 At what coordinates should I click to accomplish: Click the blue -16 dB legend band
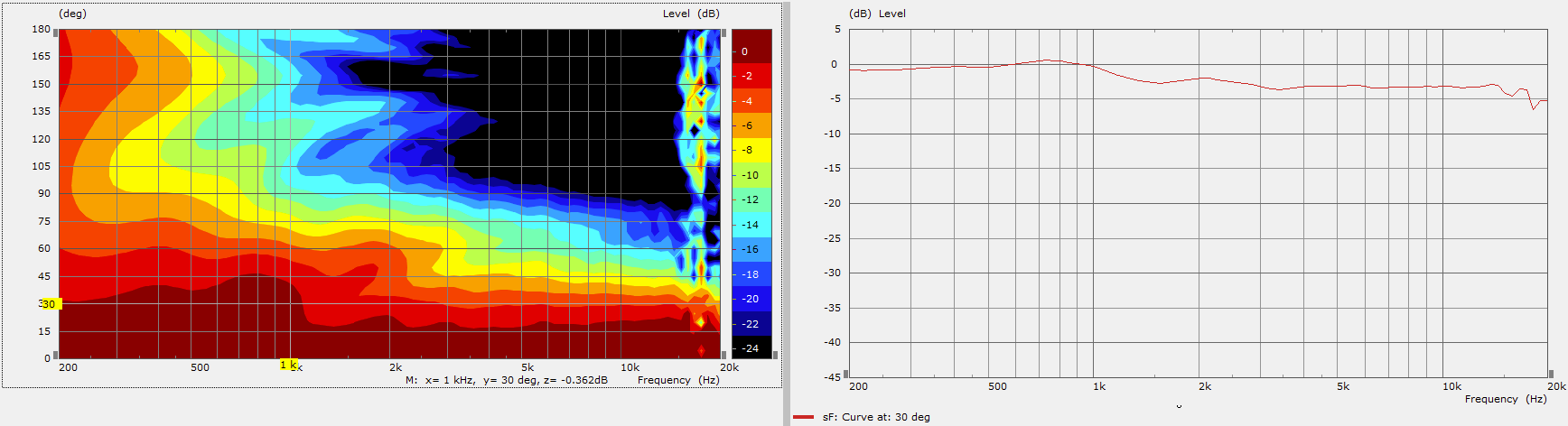(x=751, y=249)
